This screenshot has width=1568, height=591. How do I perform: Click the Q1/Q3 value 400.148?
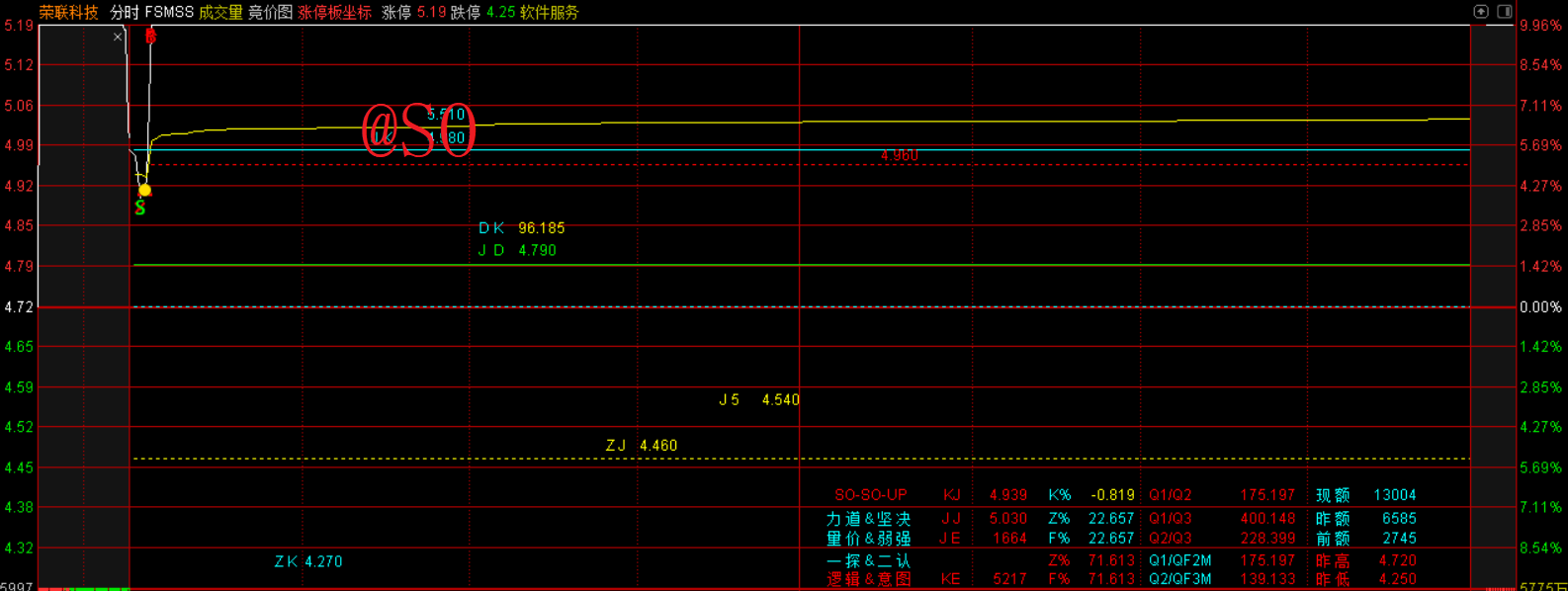(x=1267, y=519)
